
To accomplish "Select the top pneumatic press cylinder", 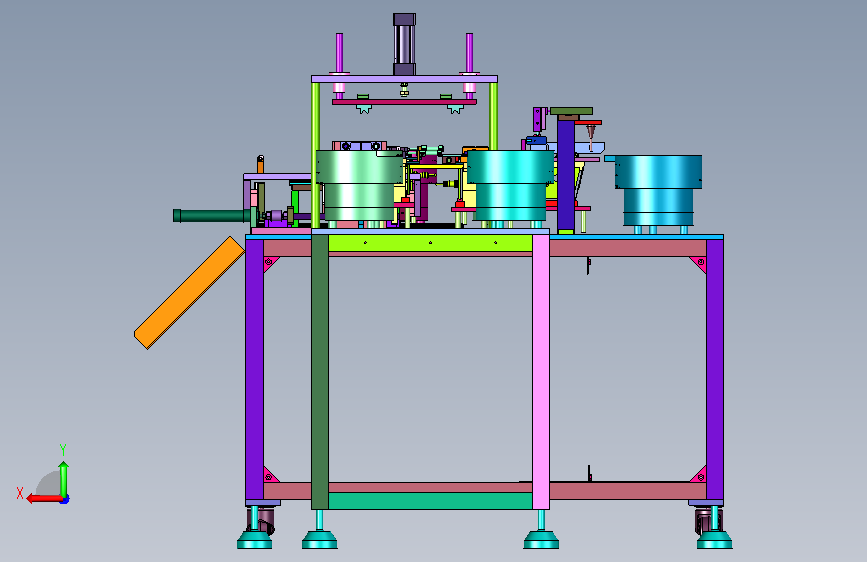I will coord(404,44).
